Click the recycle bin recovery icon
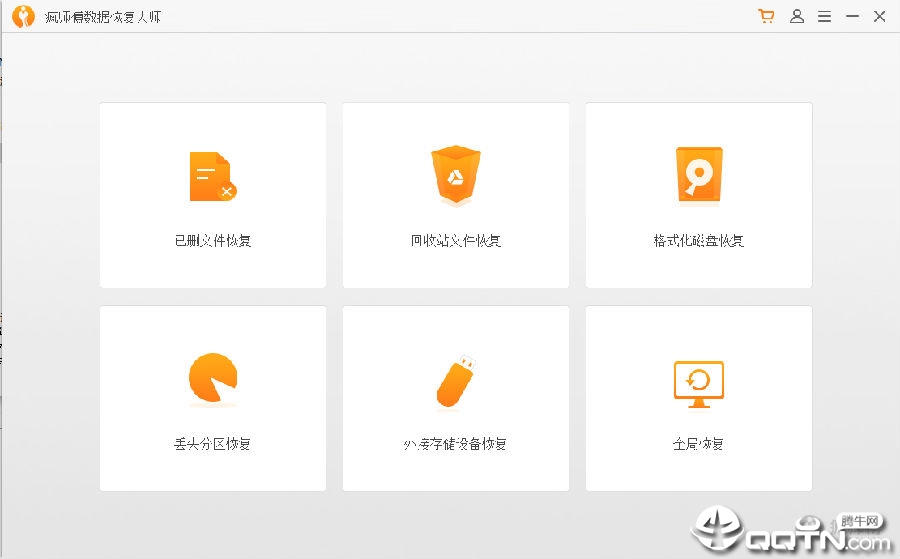 pos(456,175)
